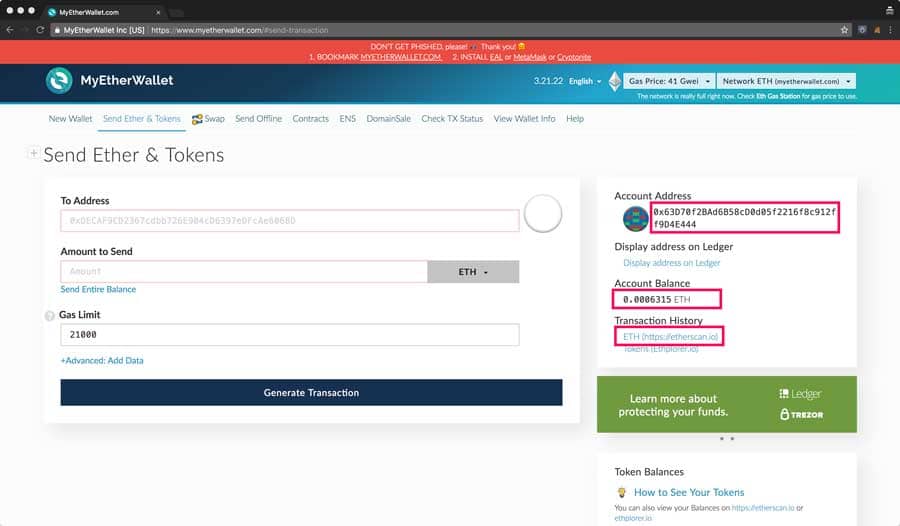The height and width of the screenshot is (526, 900).
Task: Open the ETH currency dropdown
Action: [473, 272]
